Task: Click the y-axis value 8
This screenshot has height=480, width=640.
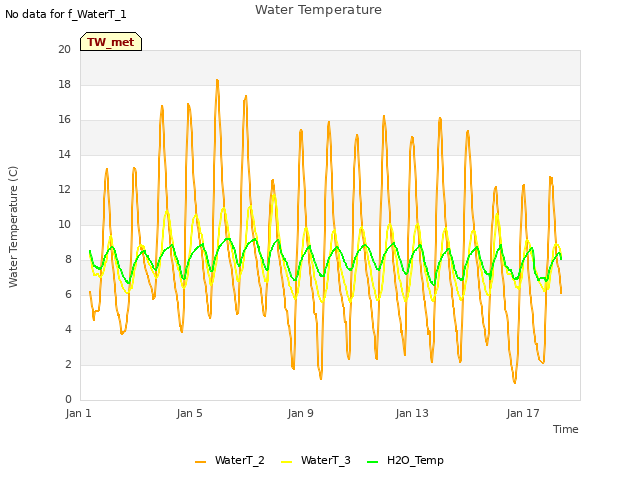Action: coord(68,260)
